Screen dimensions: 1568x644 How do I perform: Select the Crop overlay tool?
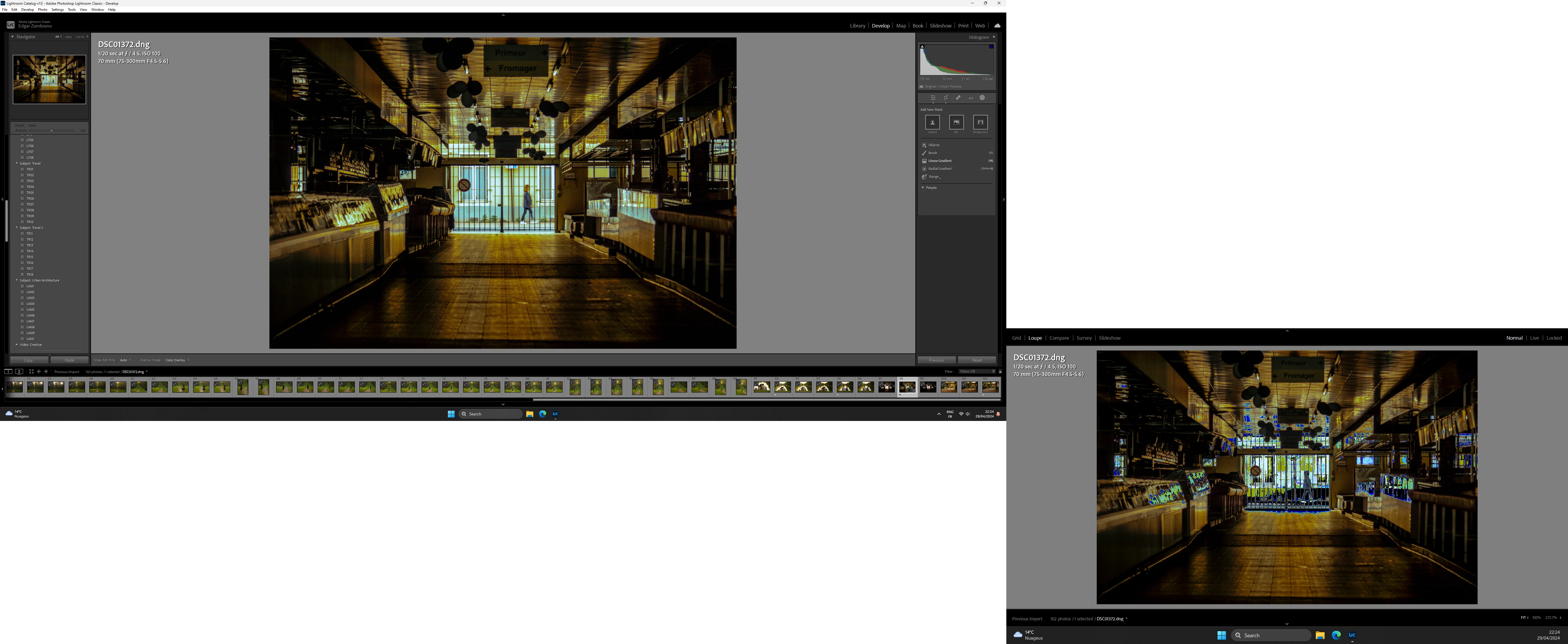click(945, 98)
